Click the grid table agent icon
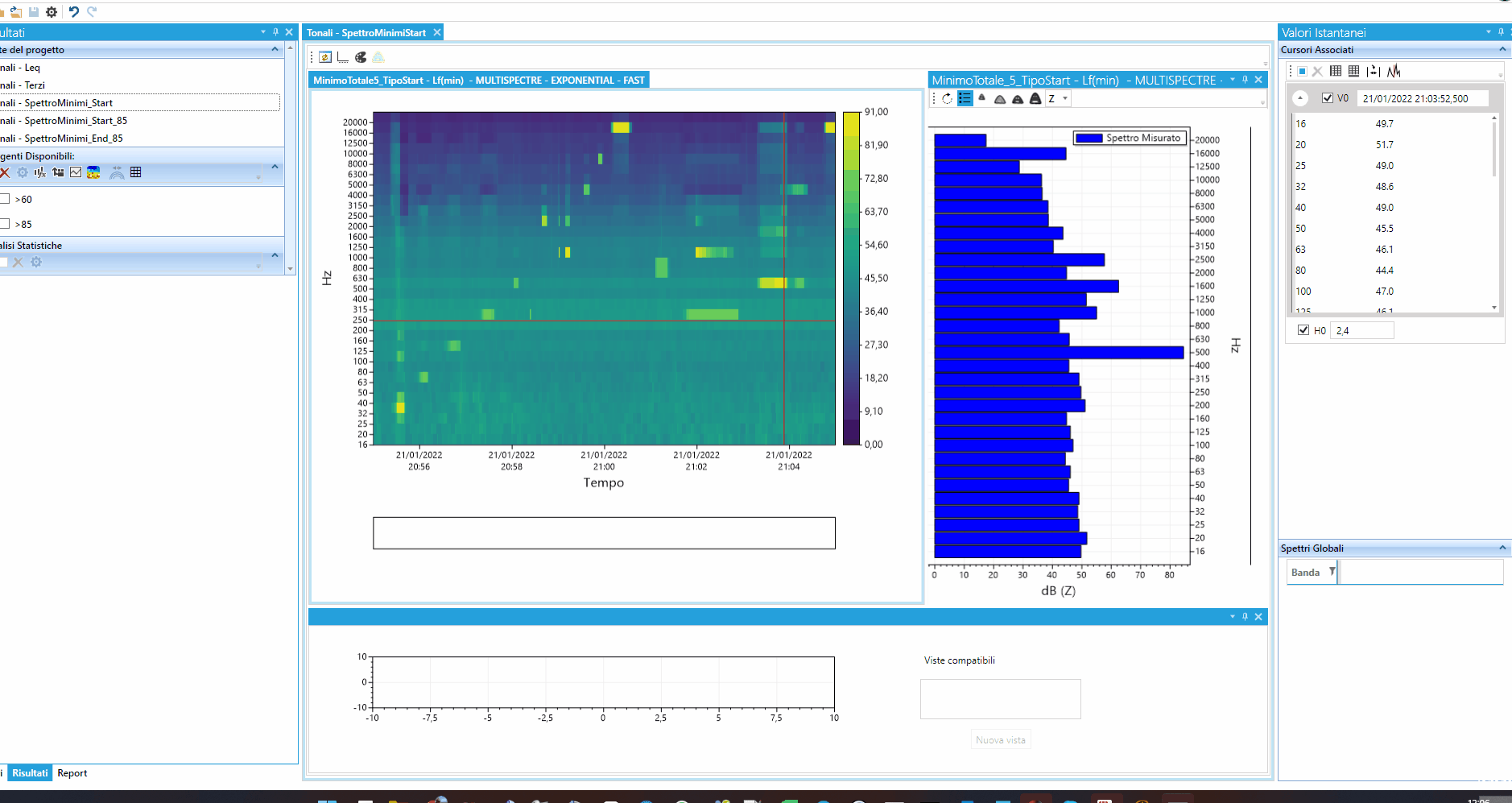1512x803 pixels. point(136,172)
